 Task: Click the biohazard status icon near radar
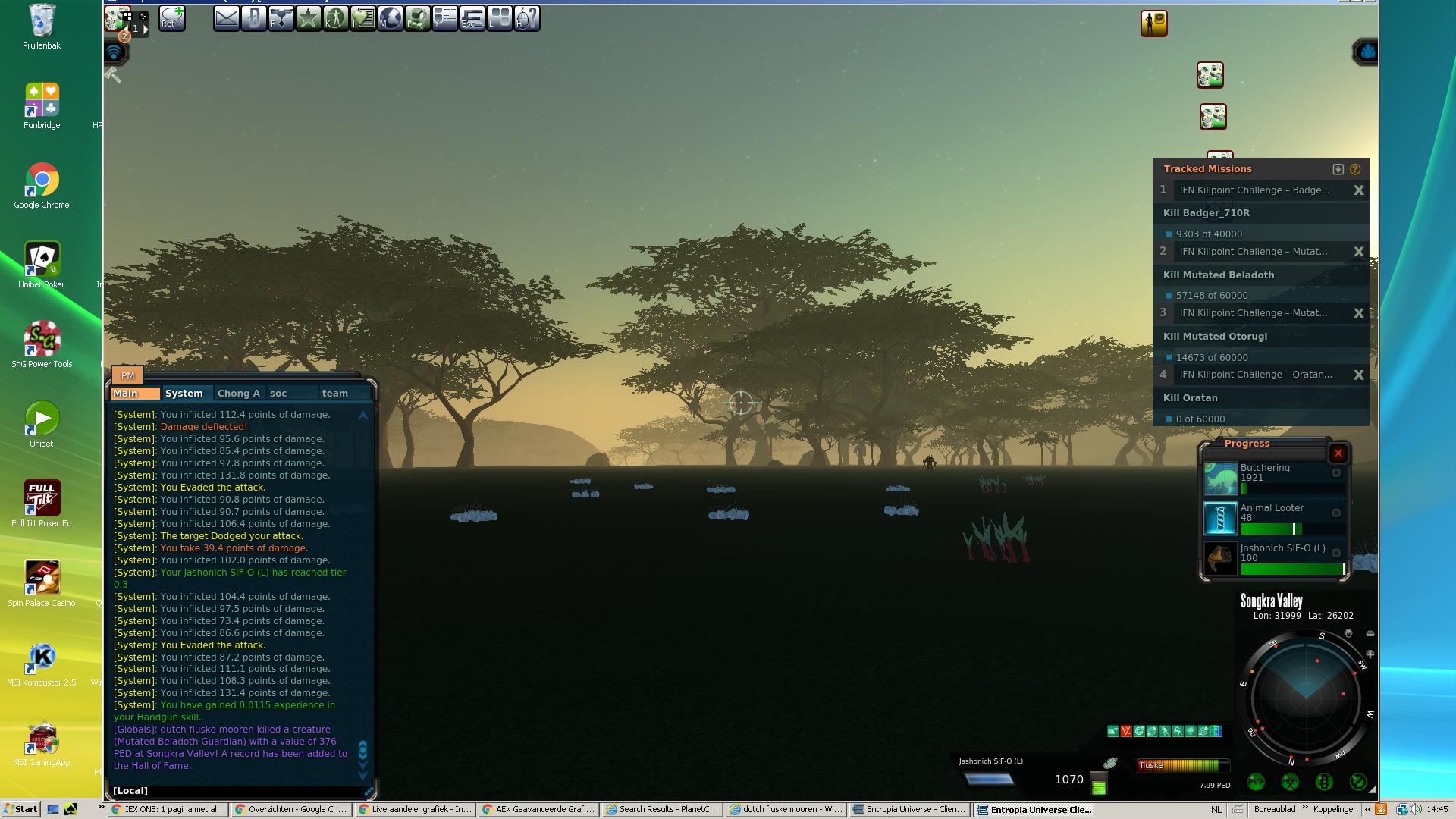point(1290,781)
